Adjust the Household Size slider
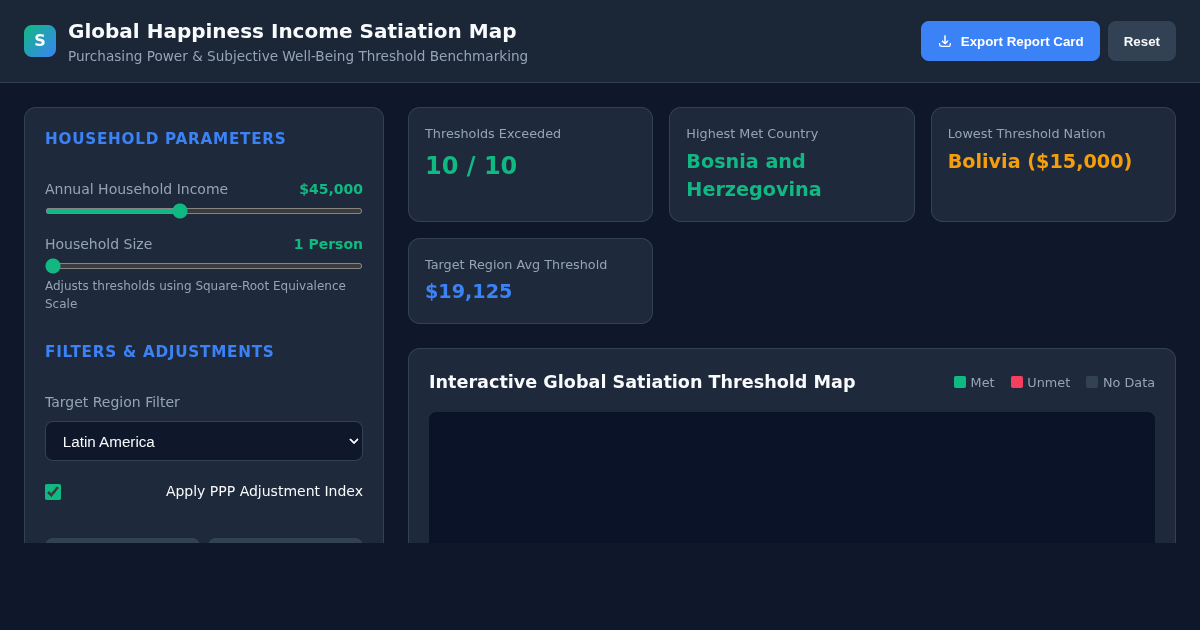Image resolution: width=1200 pixels, height=630 pixels. (204, 266)
